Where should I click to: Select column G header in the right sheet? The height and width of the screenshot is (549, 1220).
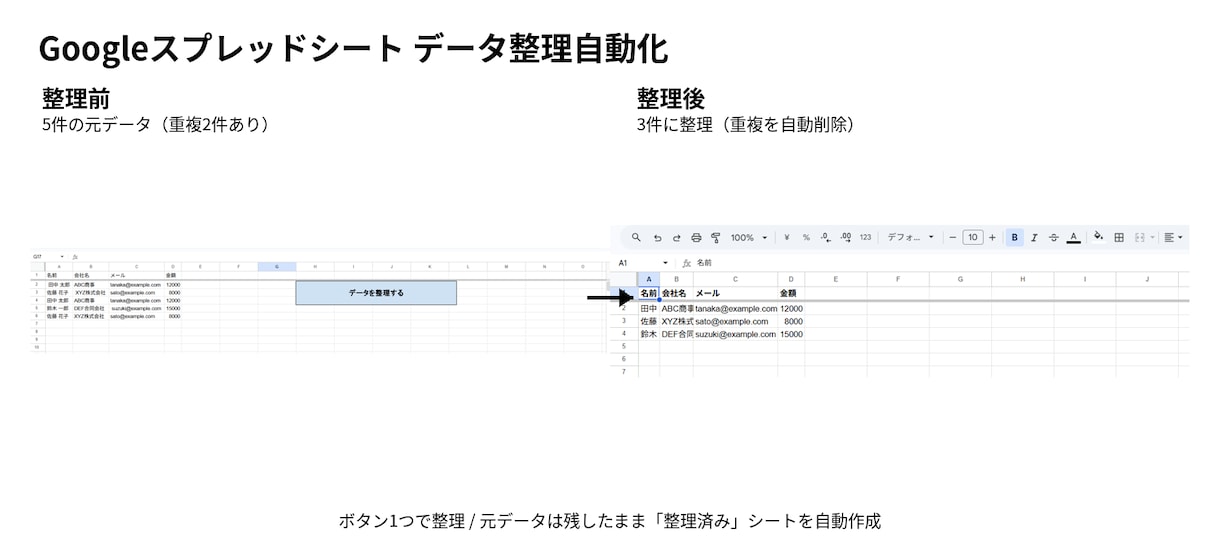[960, 278]
